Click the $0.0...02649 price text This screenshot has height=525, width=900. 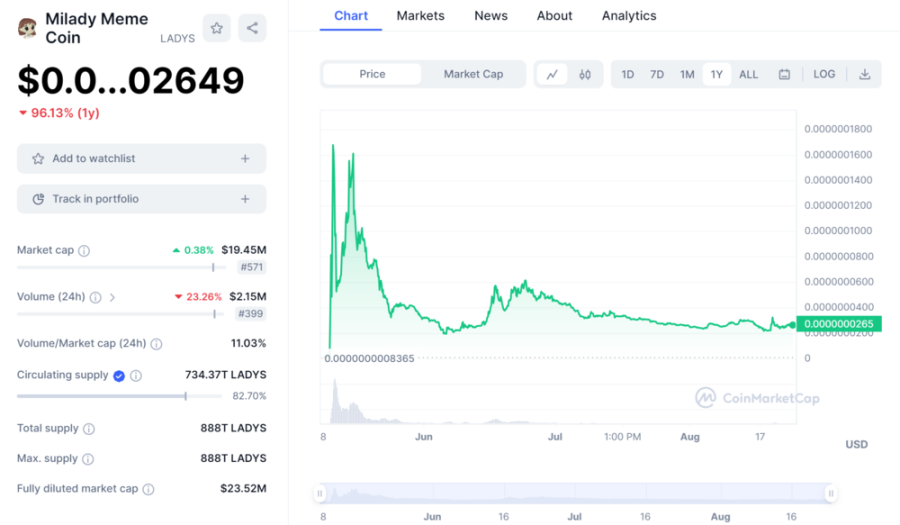(x=131, y=80)
